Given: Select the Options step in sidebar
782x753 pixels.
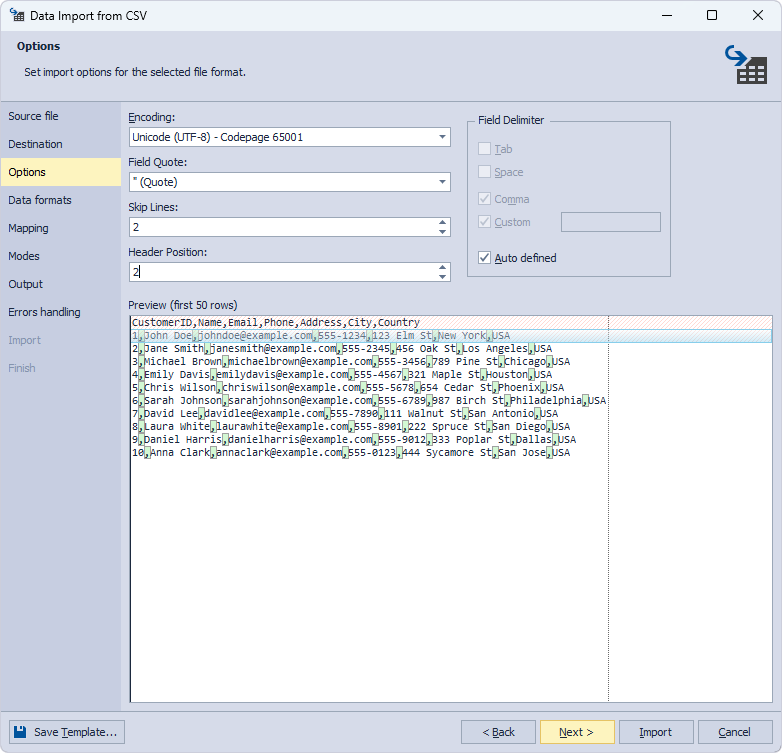Looking at the screenshot, I should (x=60, y=172).
